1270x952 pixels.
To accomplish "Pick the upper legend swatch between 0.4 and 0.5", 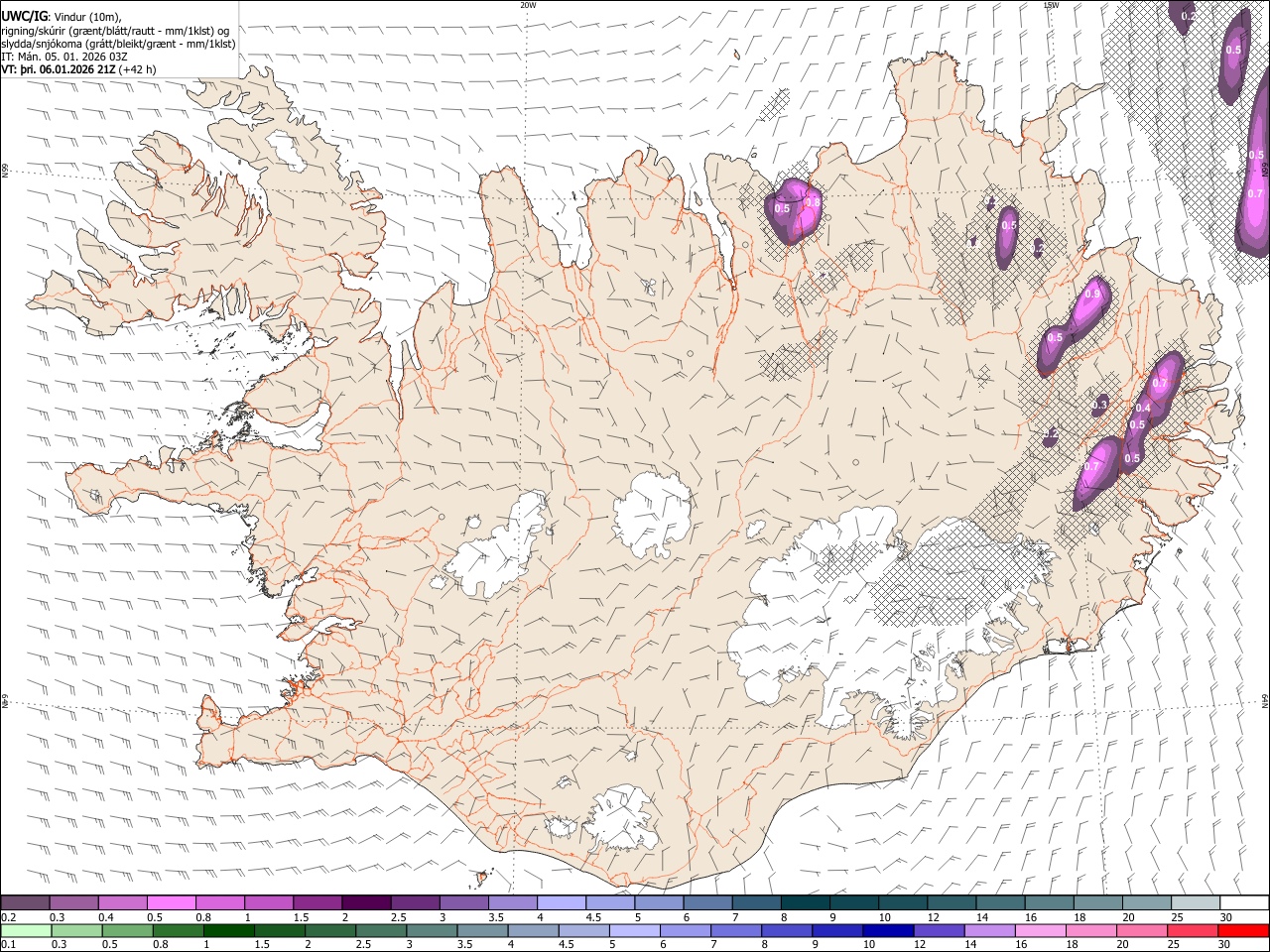I will point(123,902).
